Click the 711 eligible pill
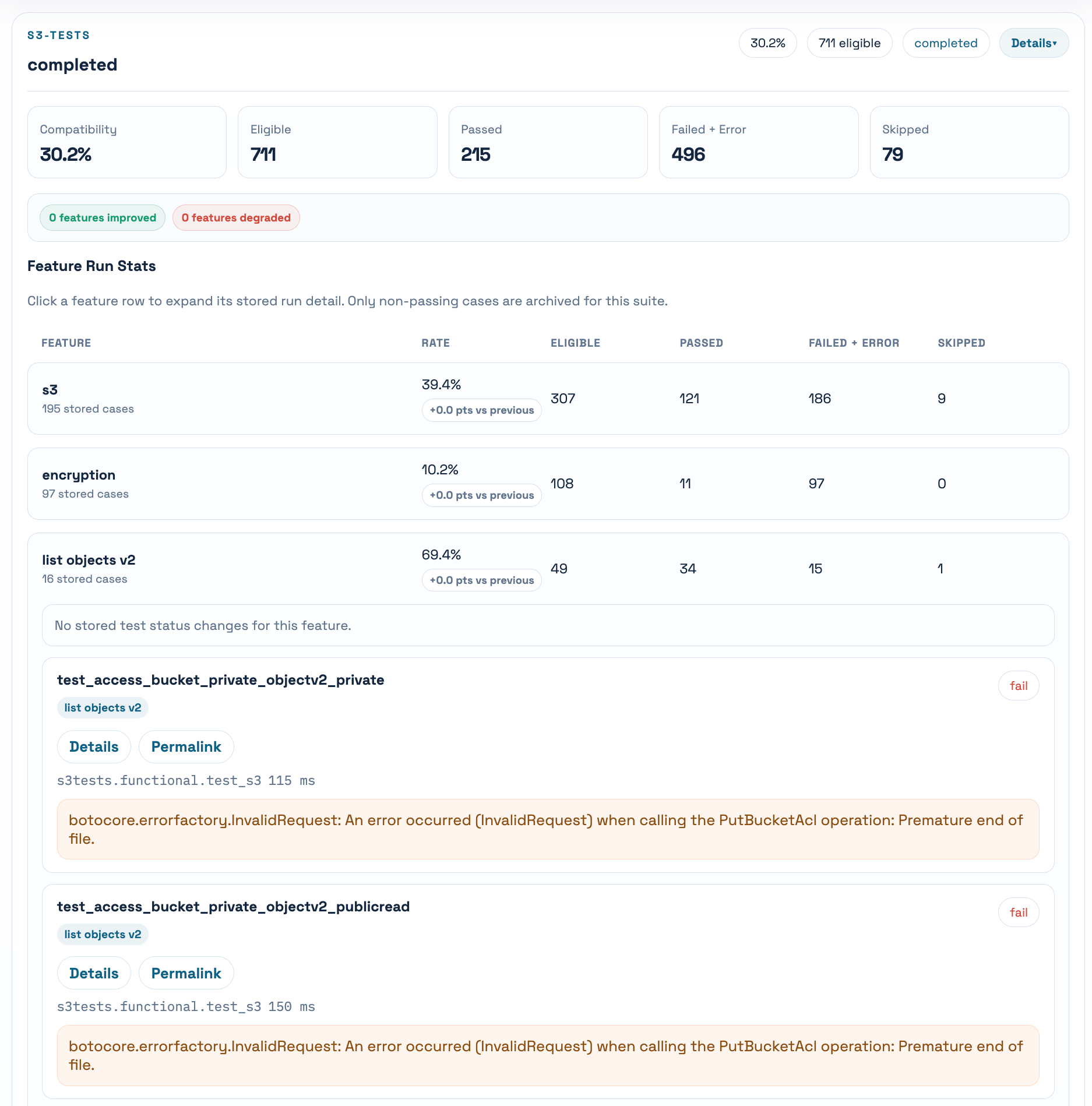Image resolution: width=1092 pixels, height=1106 pixels. [x=850, y=43]
